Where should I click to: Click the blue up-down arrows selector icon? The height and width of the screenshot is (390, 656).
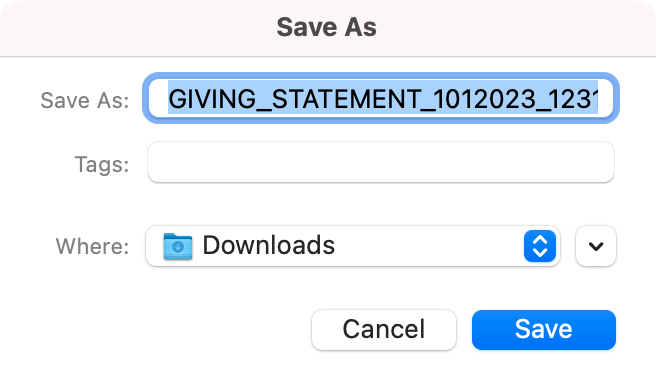[x=540, y=246]
